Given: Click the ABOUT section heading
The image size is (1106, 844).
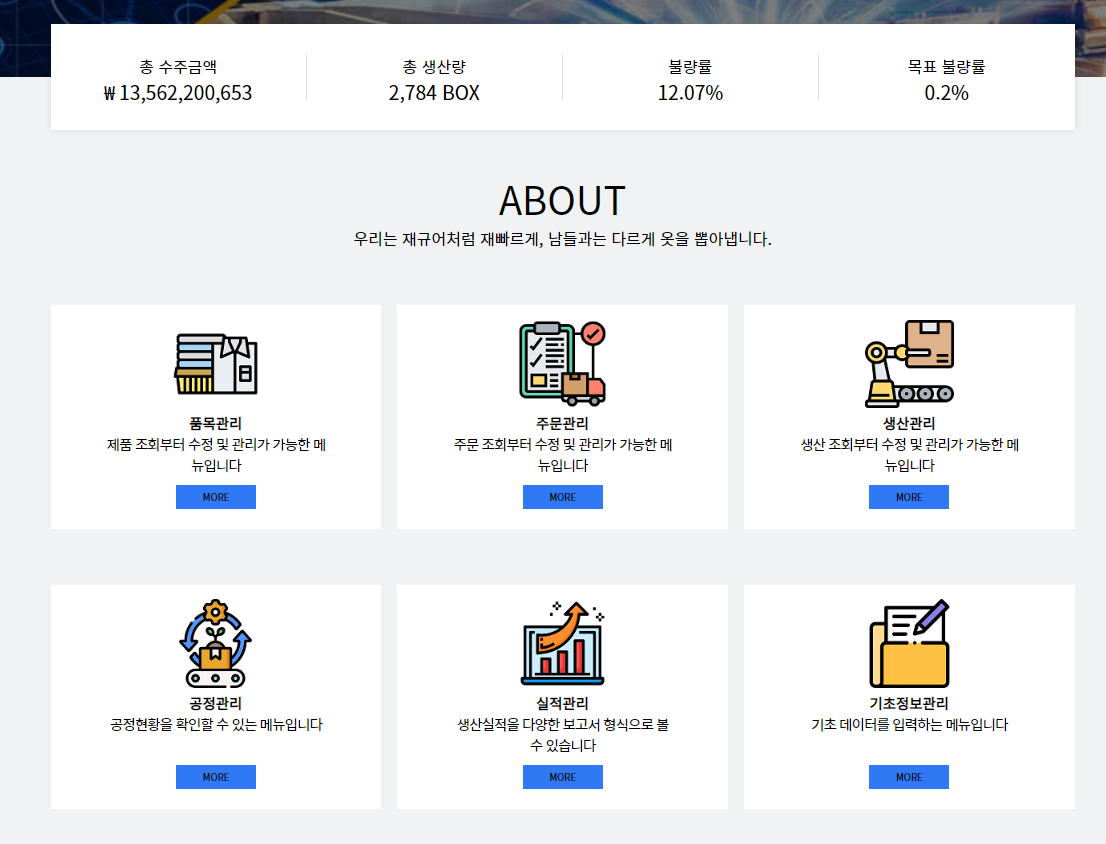Looking at the screenshot, I should (562, 200).
